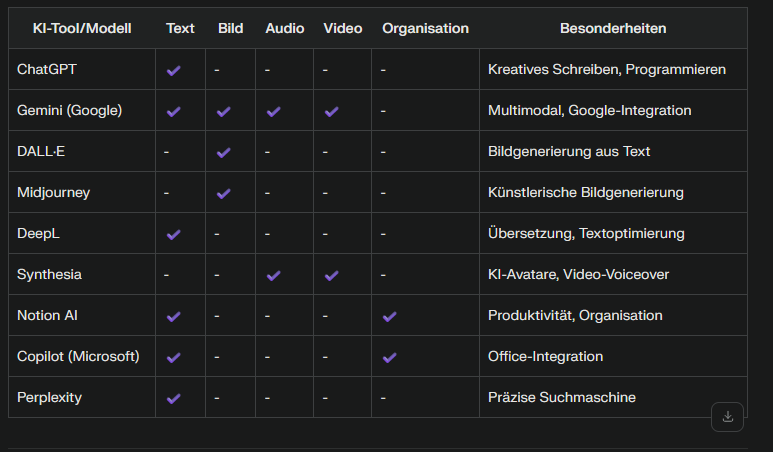Select the text 'Präzise Suchmaschine'

561,397
